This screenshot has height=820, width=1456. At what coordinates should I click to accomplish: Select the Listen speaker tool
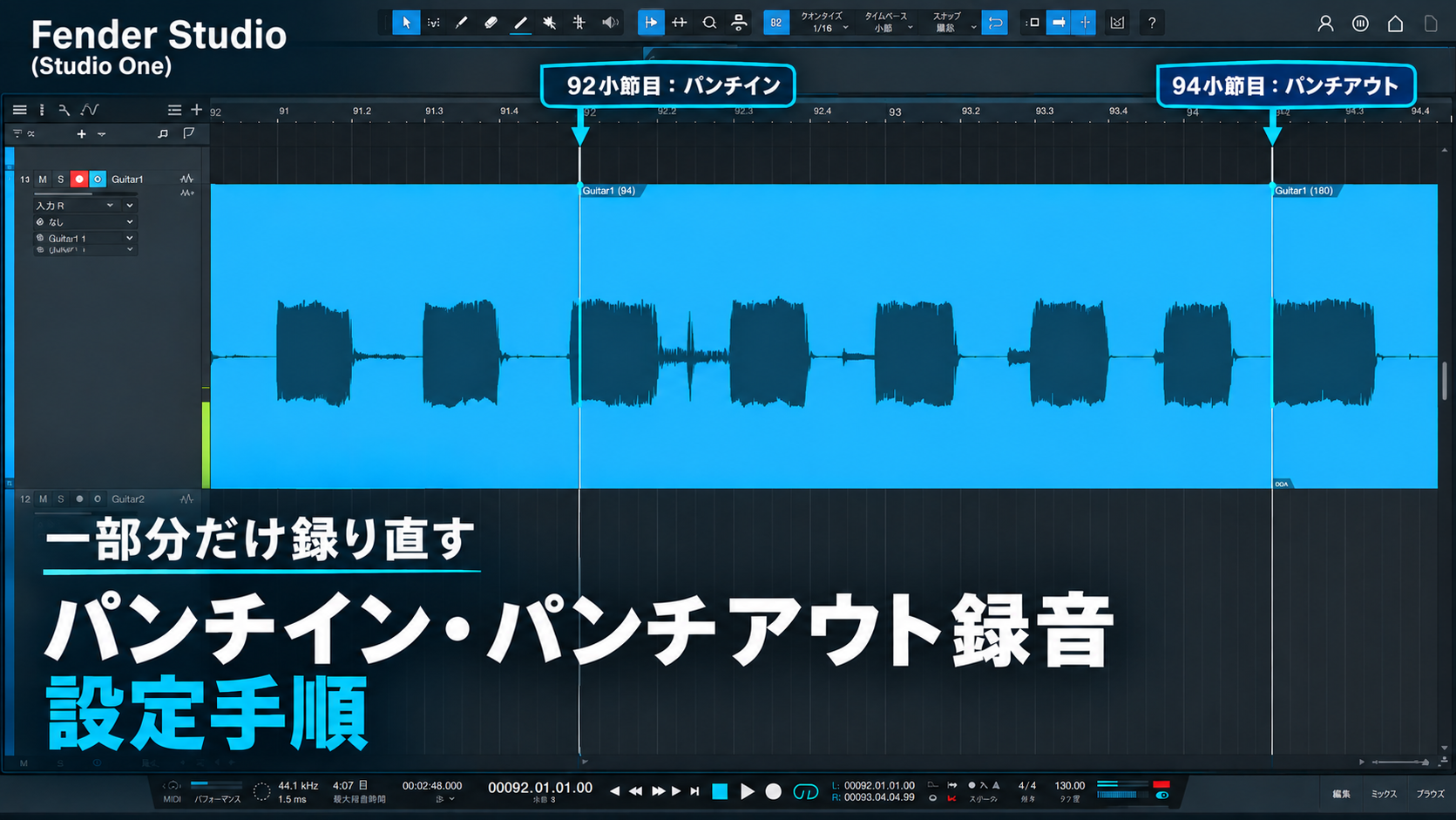(610, 23)
